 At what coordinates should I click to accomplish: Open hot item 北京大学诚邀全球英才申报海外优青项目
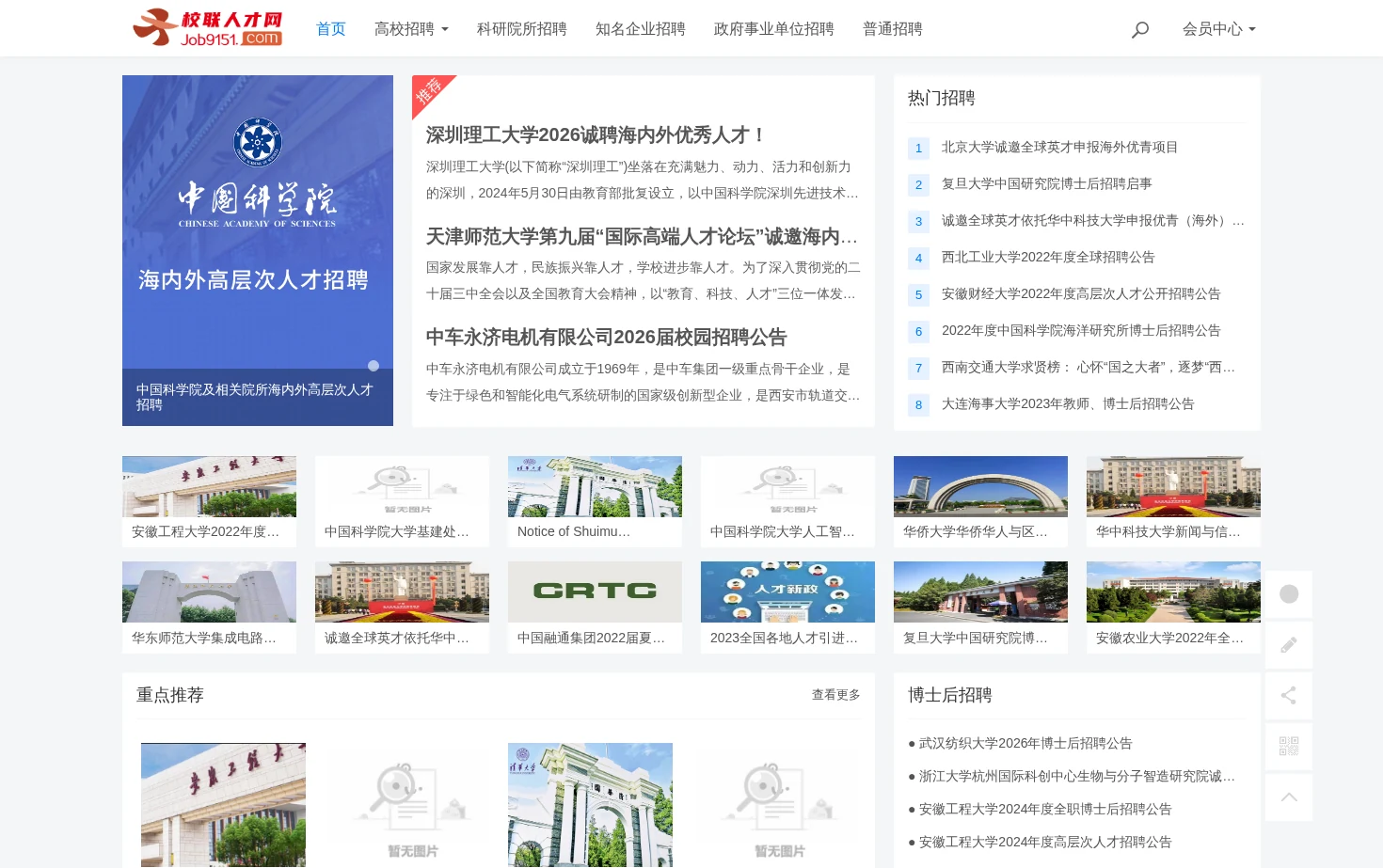click(x=1059, y=148)
